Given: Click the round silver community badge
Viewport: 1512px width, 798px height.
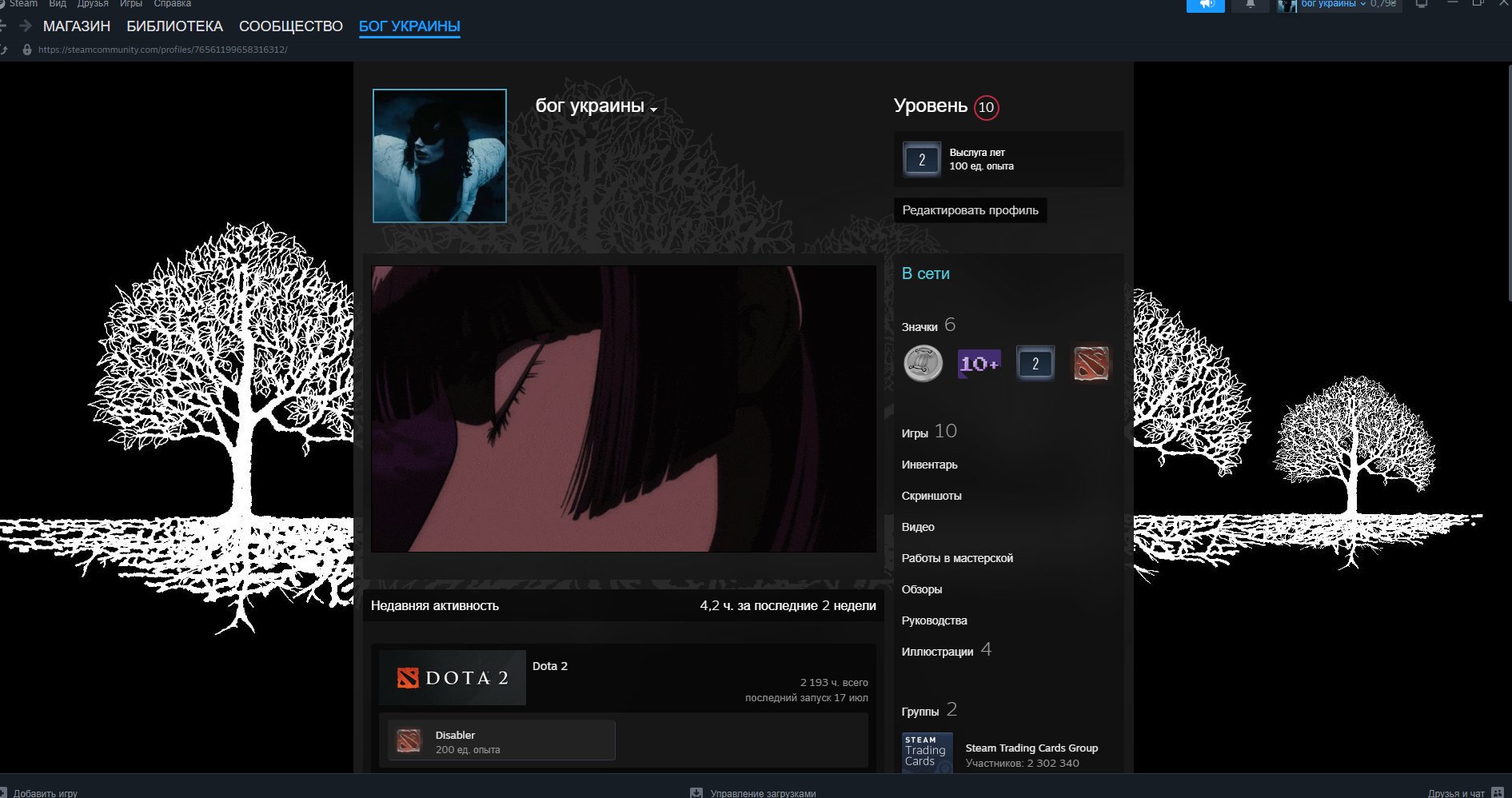Looking at the screenshot, I should pyautogui.click(x=923, y=363).
